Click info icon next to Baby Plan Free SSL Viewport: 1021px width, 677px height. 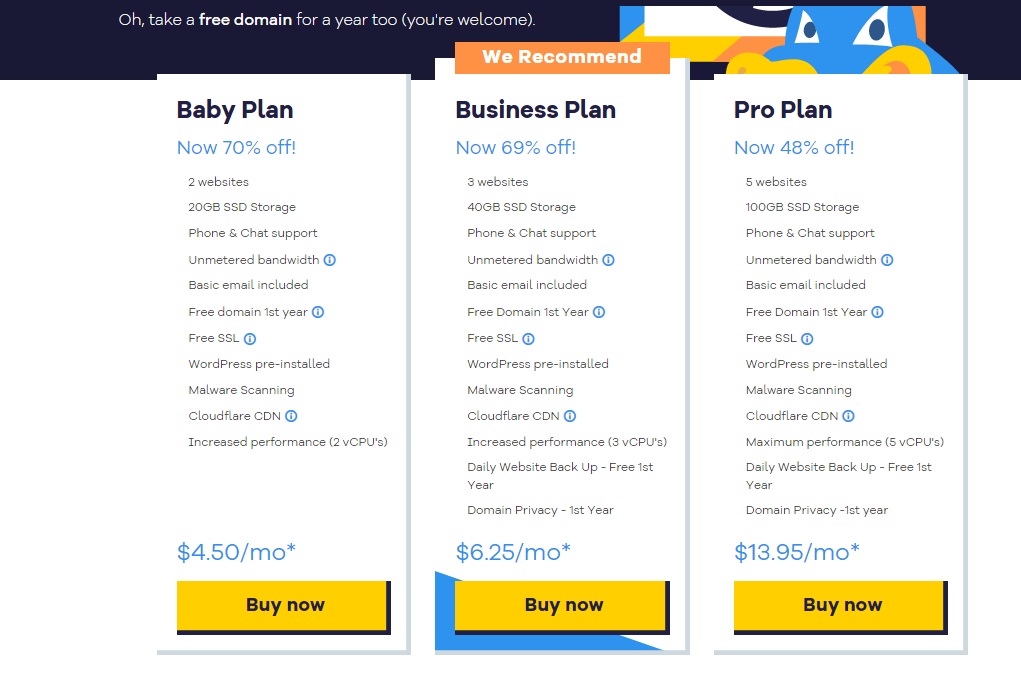tap(250, 338)
